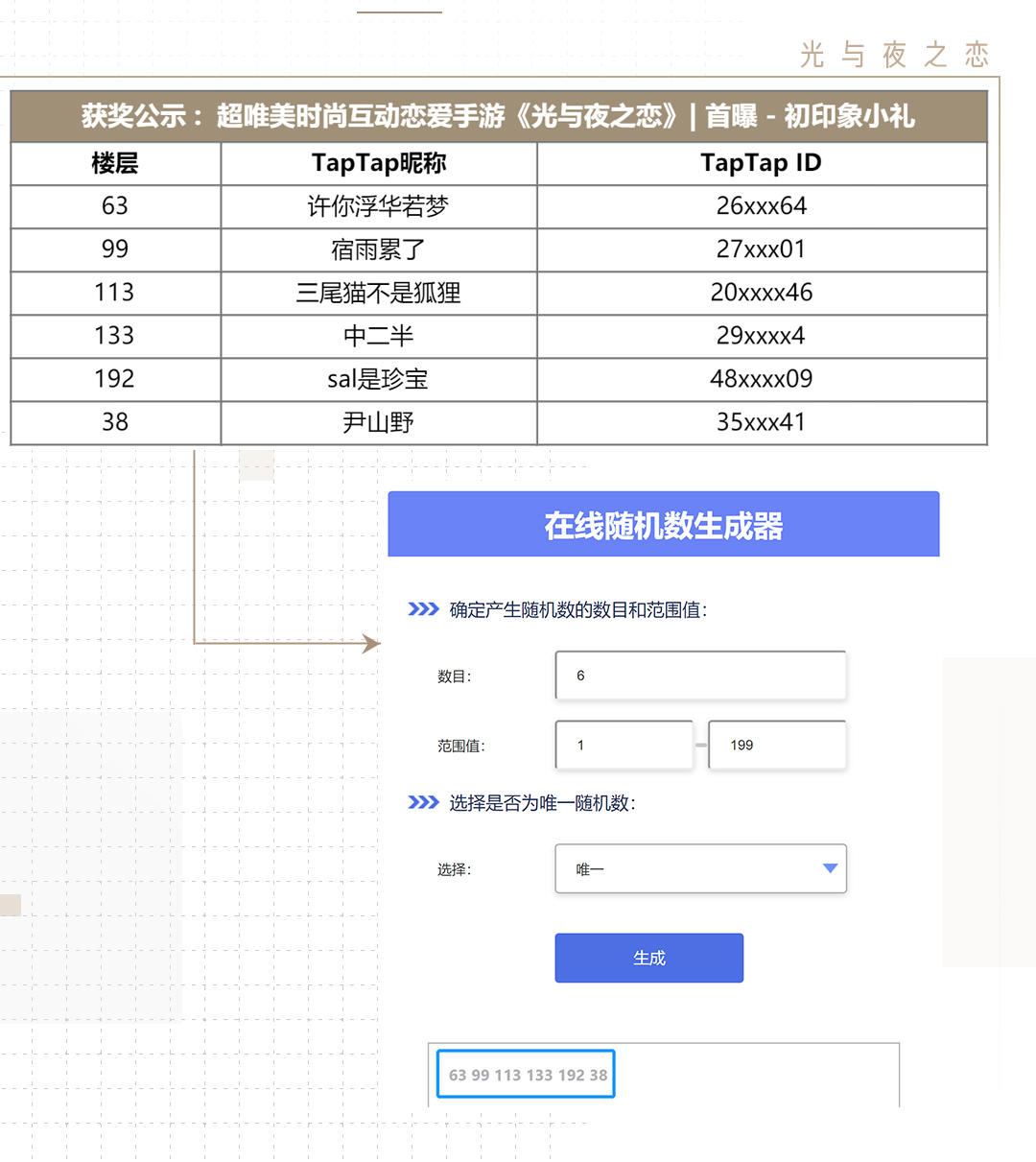Click the nickname 宿雨累了
Viewport: 1036px width, 1162px height.
[378, 249]
